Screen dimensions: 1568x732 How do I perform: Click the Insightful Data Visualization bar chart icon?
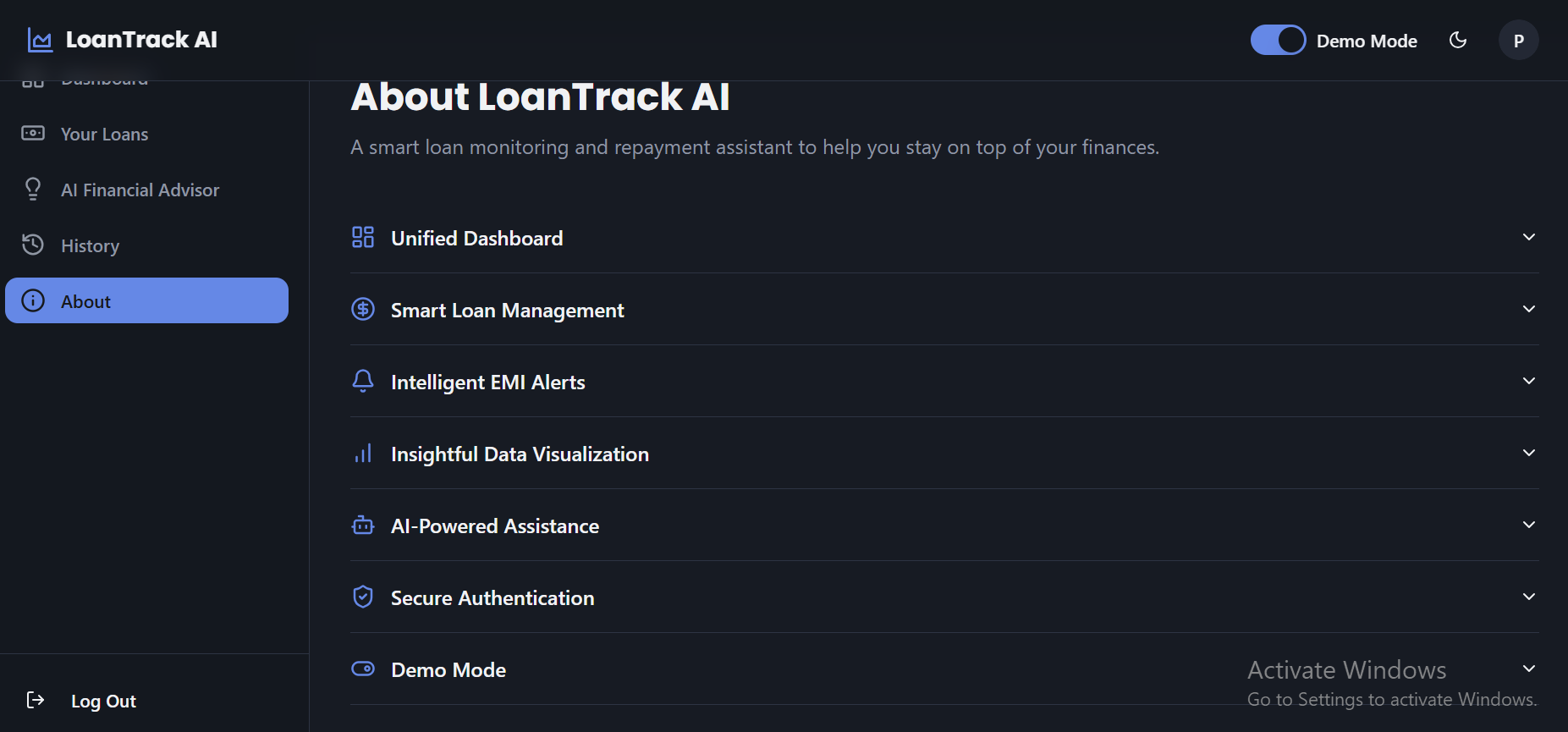click(363, 454)
